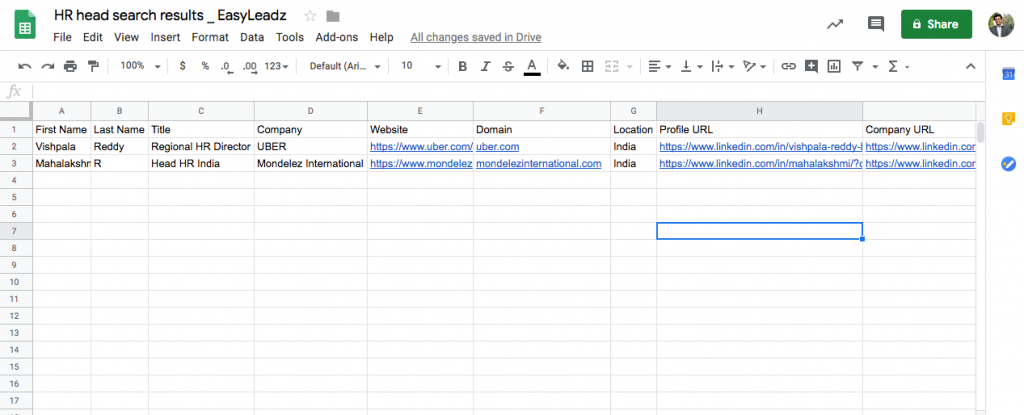
Task: Create a filter with funnel icon
Action: pos(857,66)
